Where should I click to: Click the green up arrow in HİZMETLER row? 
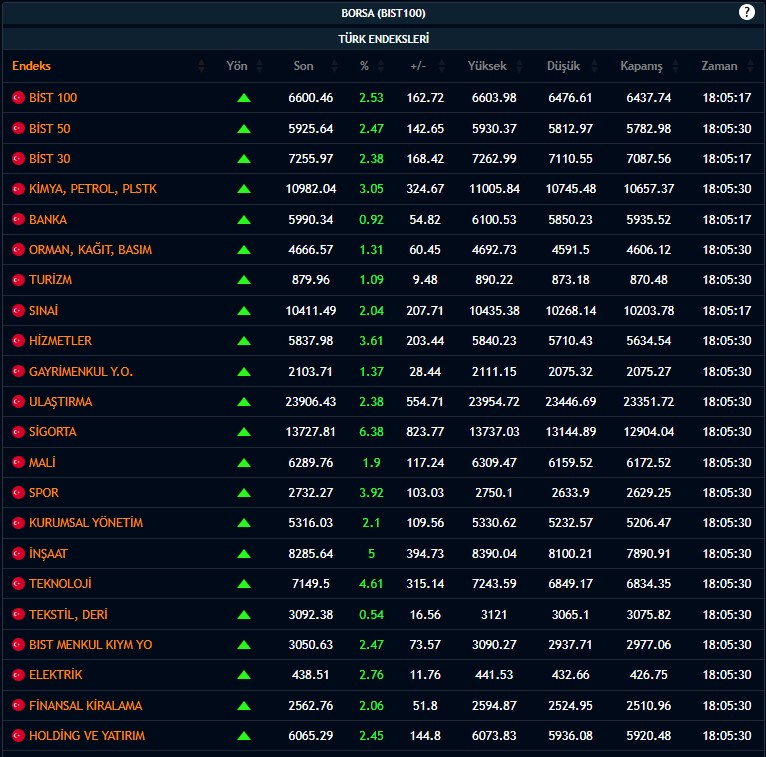244,341
